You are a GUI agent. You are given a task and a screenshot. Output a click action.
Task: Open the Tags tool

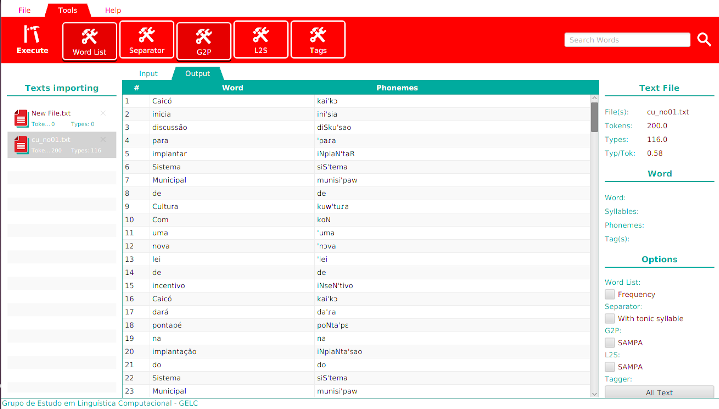tap(318, 40)
